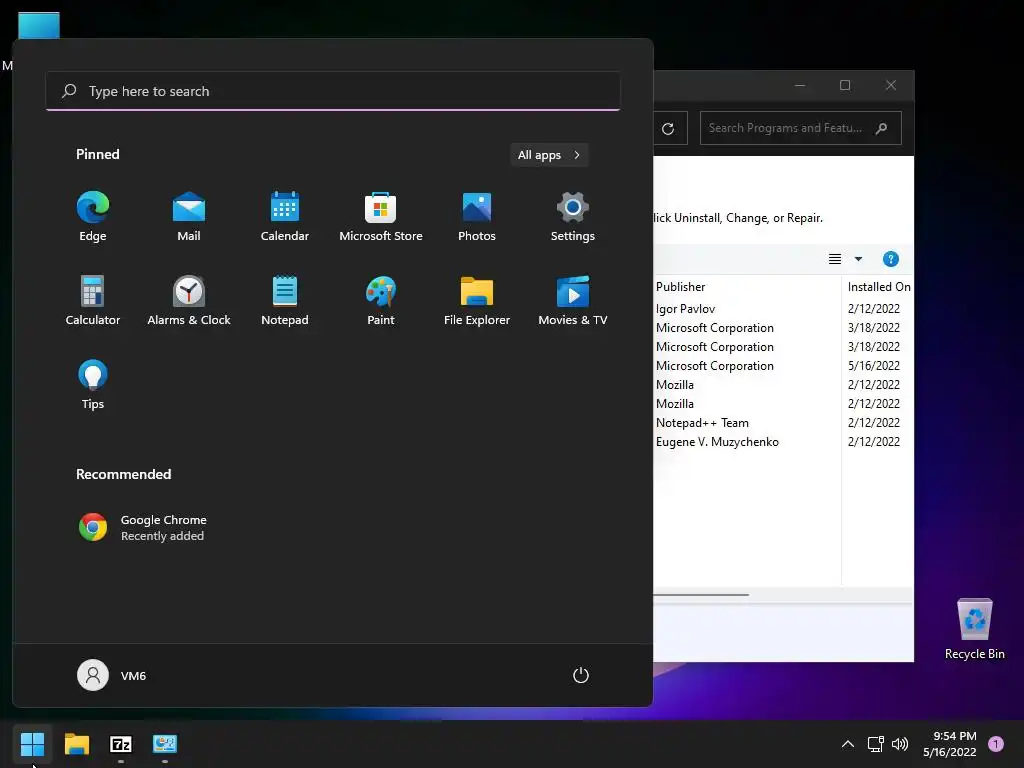This screenshot has width=1024, height=768.
Task: Open help in Programs and Features
Action: click(x=890, y=259)
